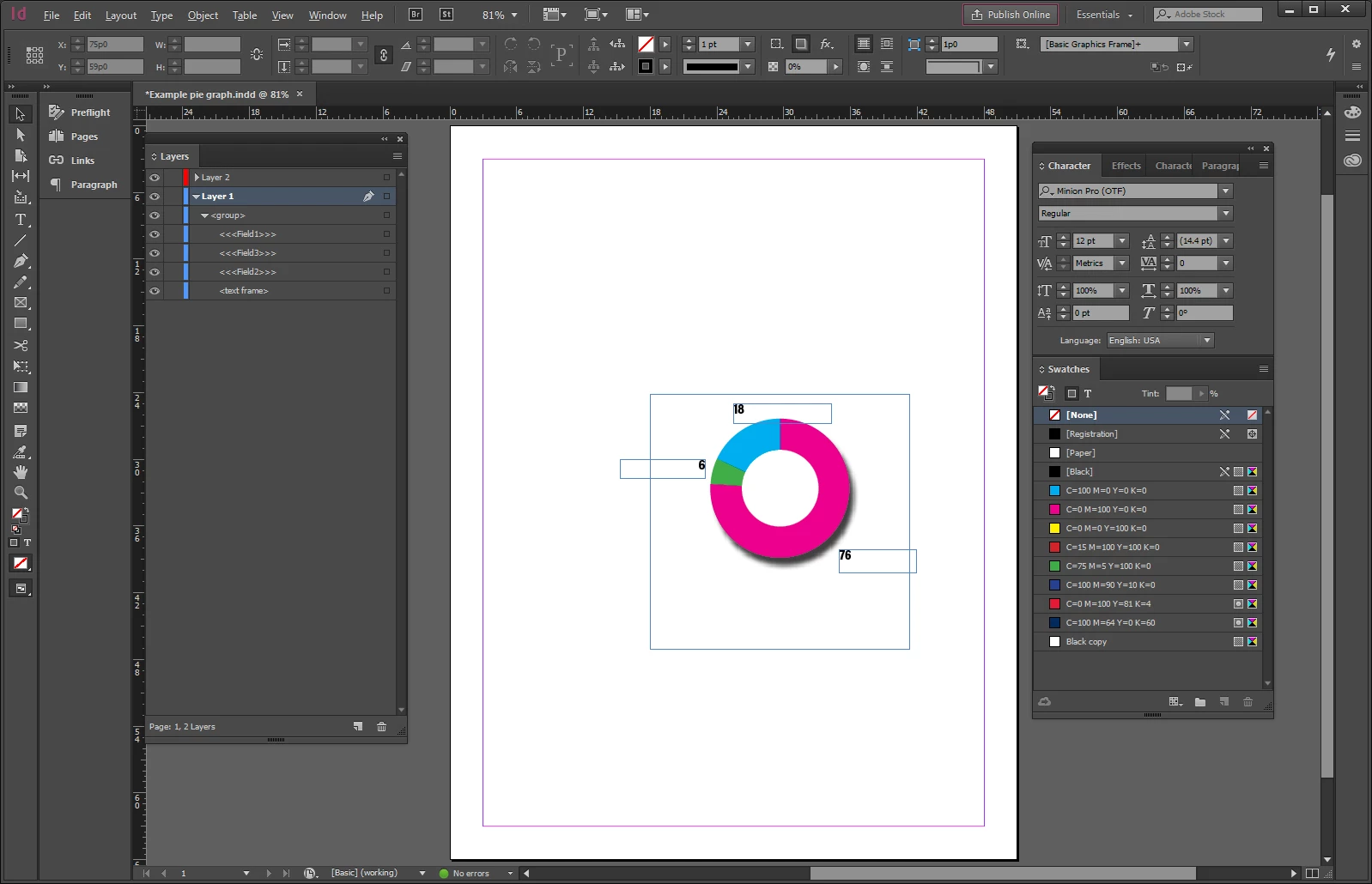Select the Line tool
Screen dimensions: 1372x884
[21, 240]
